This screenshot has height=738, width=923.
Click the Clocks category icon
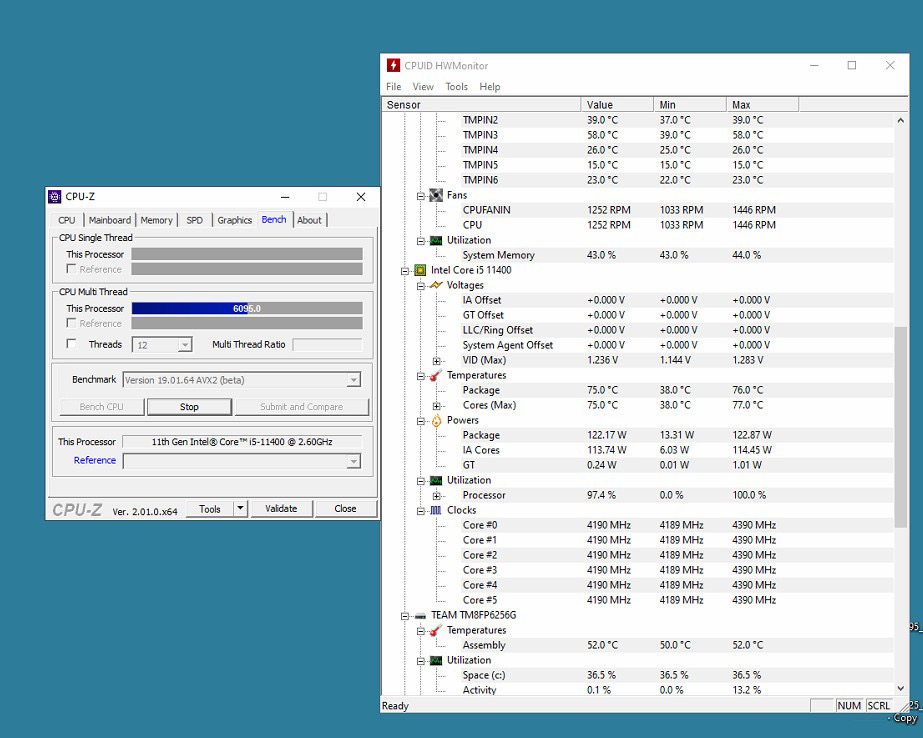coord(436,510)
